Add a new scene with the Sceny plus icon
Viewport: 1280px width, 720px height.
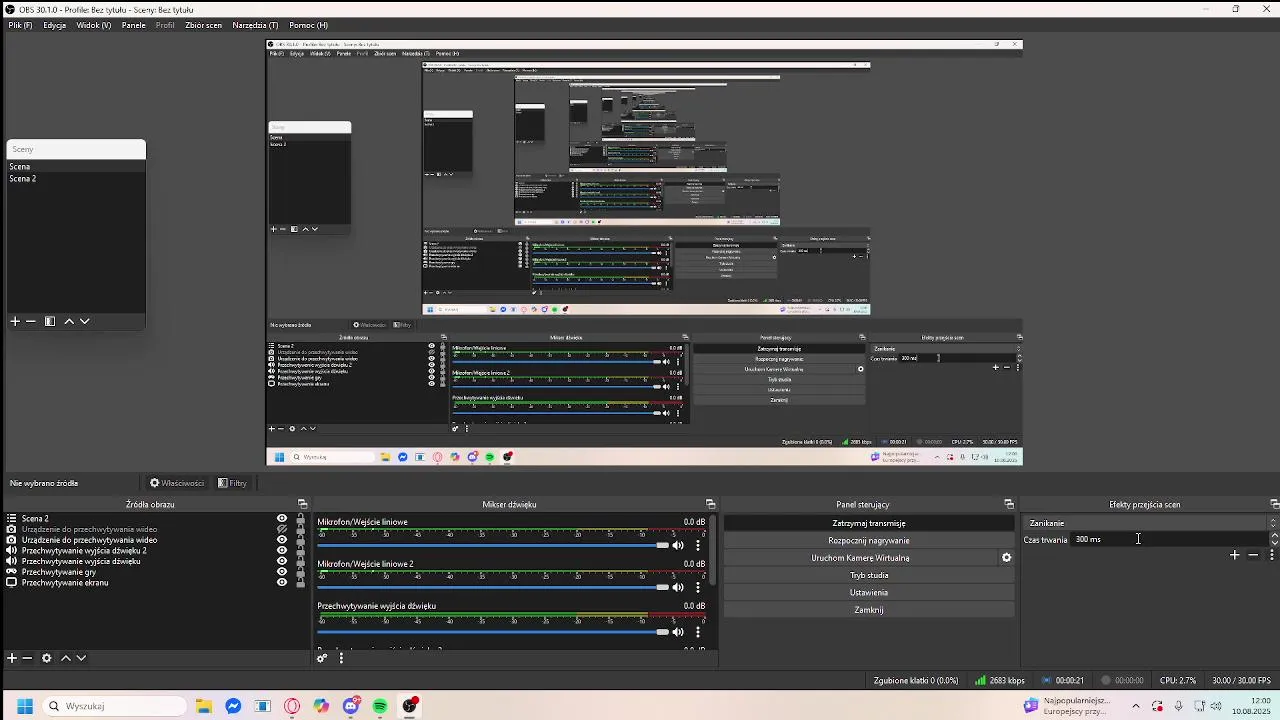15,321
